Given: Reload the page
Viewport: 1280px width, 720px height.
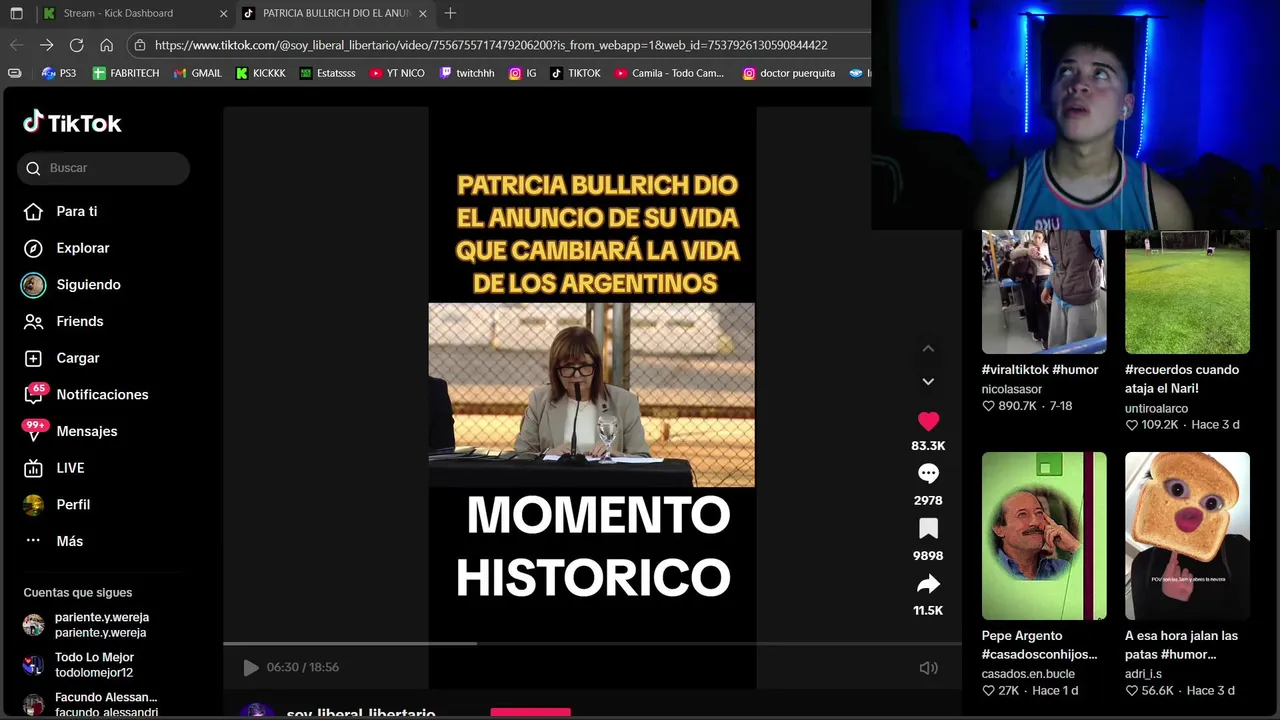Looking at the screenshot, I should click(76, 45).
